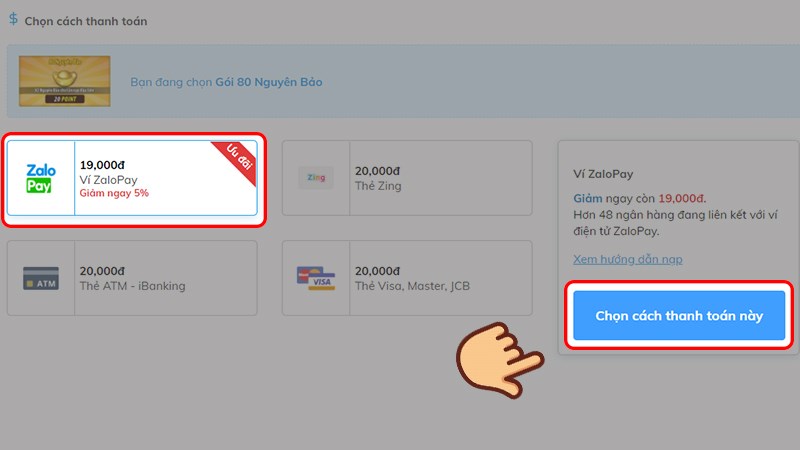800x450 pixels.
Task: Click the Gói 80 Nguyên Bảo package name
Action: click(269, 82)
